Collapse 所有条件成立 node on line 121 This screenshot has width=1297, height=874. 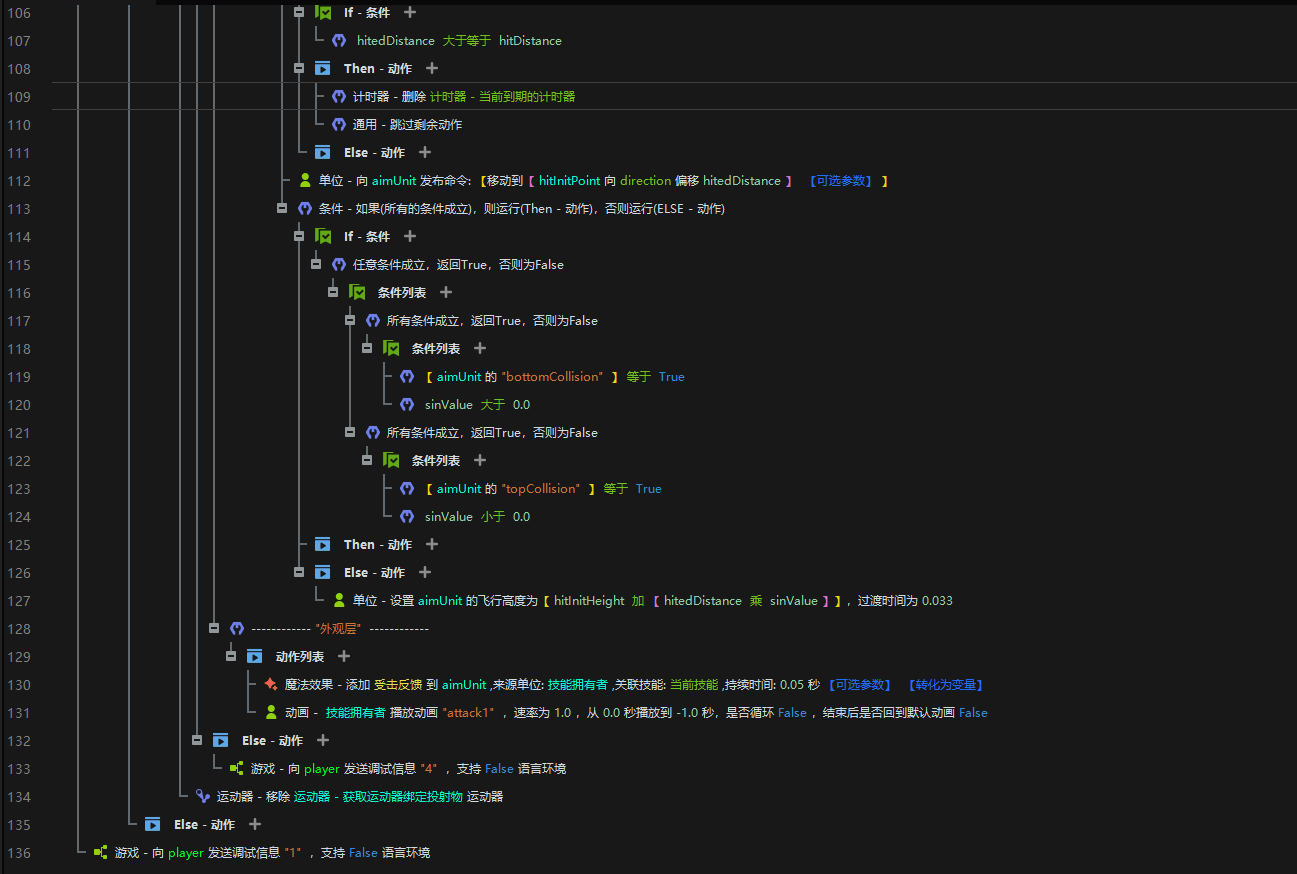point(350,432)
